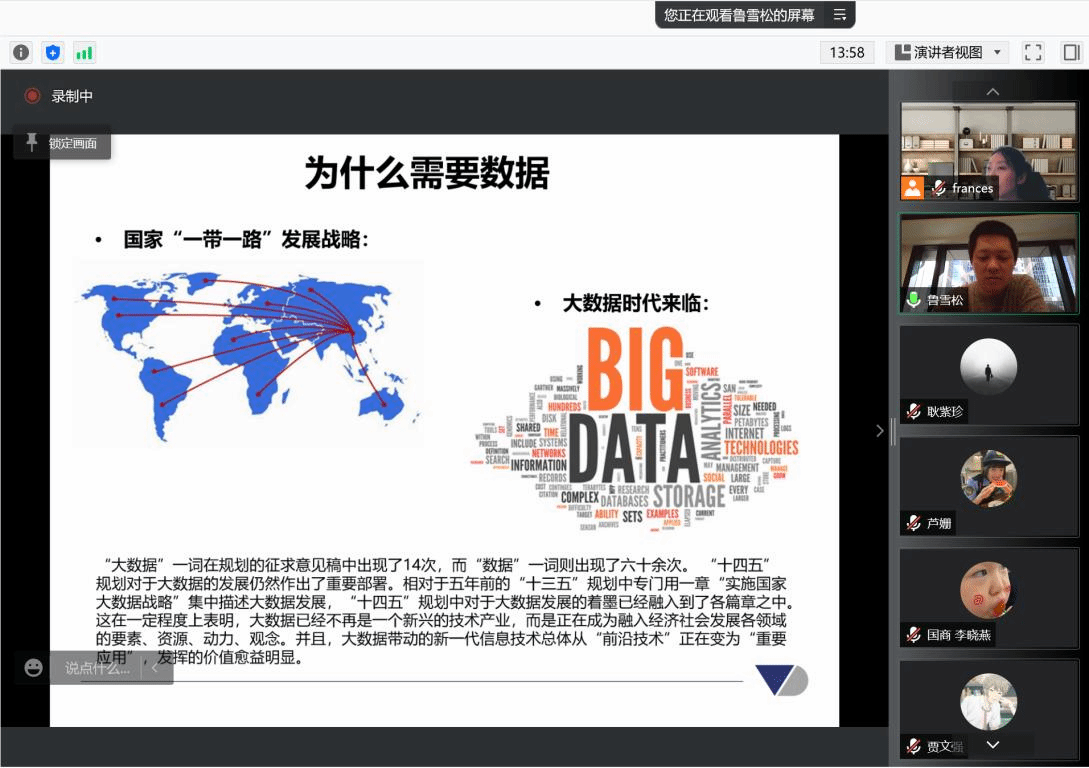The height and width of the screenshot is (768, 1089).
Task: Open the emoji reactions smiley icon
Action: click(x=34, y=667)
